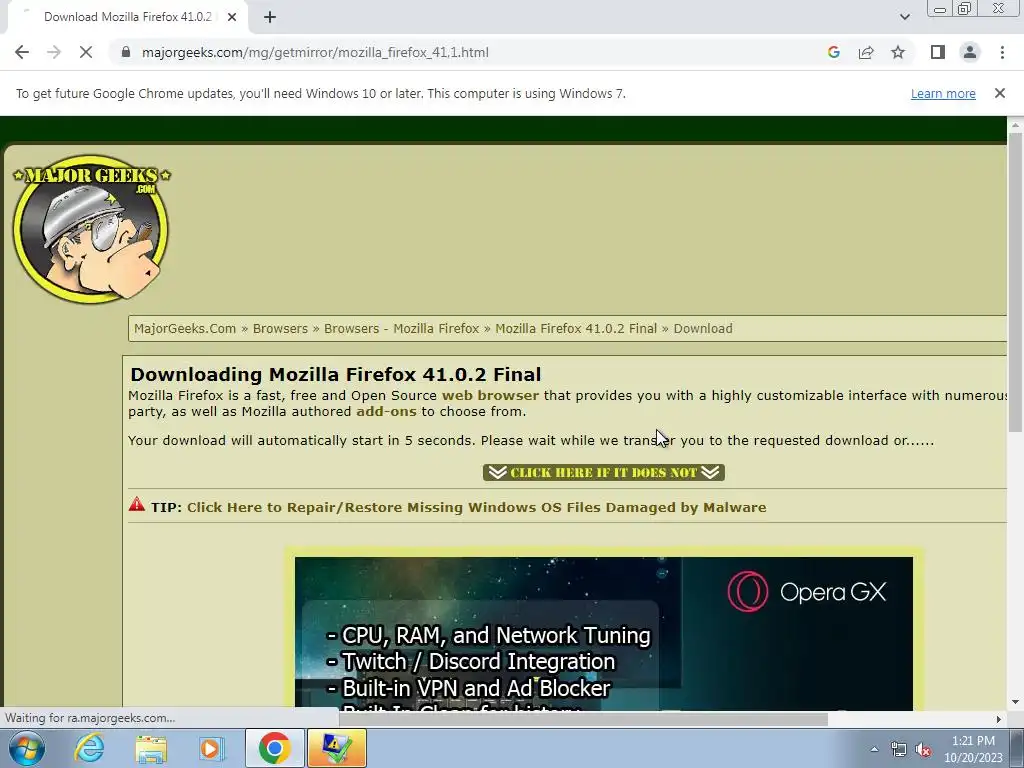1024x768 pixels.
Task: Open the first Browsers breadcrumb link
Action: 280,328
